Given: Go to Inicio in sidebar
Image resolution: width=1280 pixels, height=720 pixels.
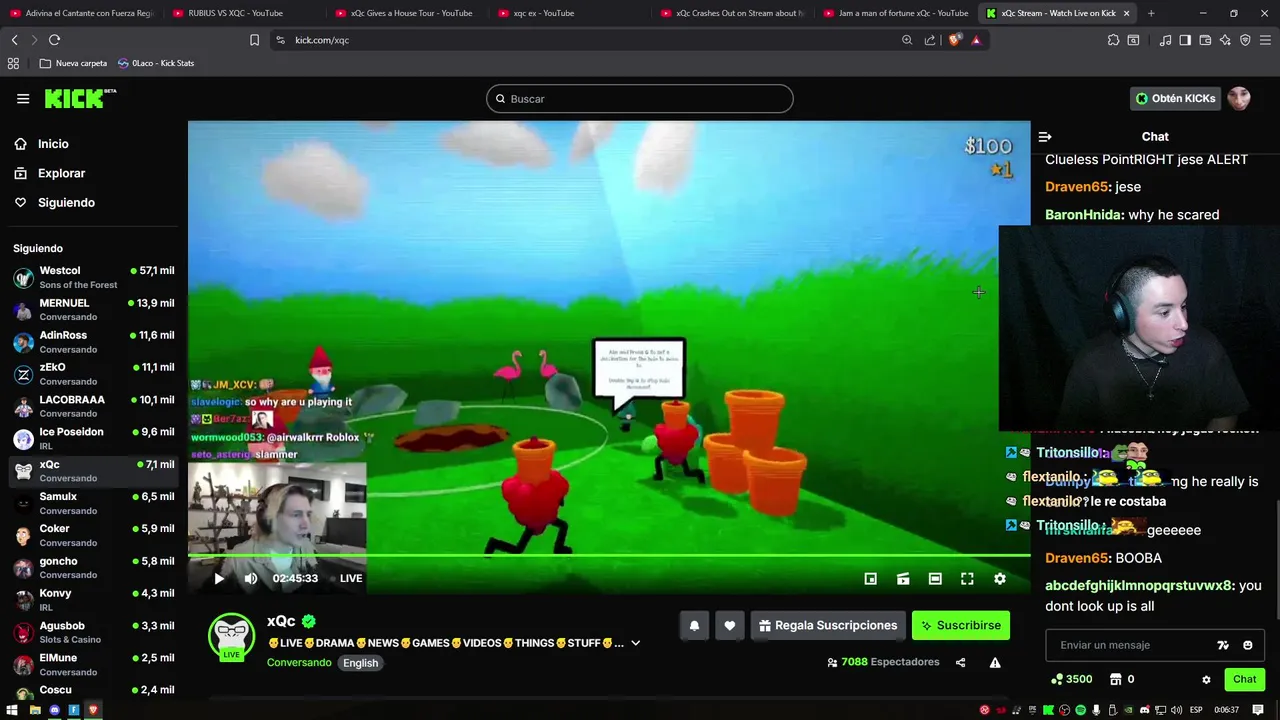Looking at the screenshot, I should point(53,144).
